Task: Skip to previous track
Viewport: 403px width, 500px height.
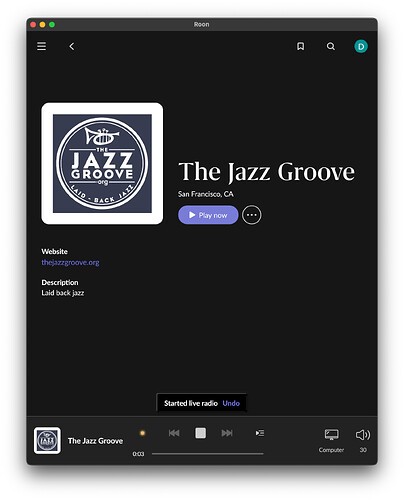Action: [174, 433]
